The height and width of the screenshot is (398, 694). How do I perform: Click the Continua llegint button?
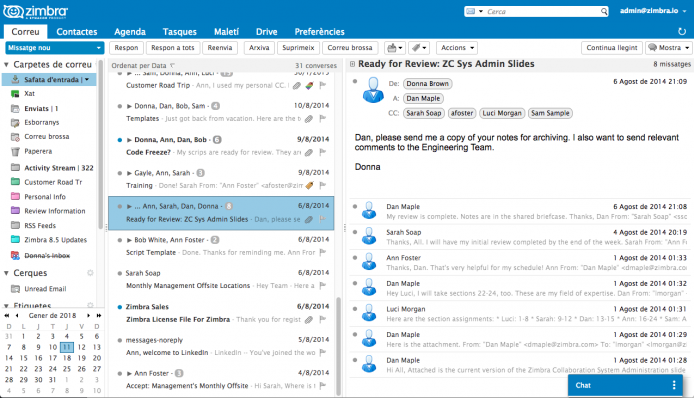point(612,48)
